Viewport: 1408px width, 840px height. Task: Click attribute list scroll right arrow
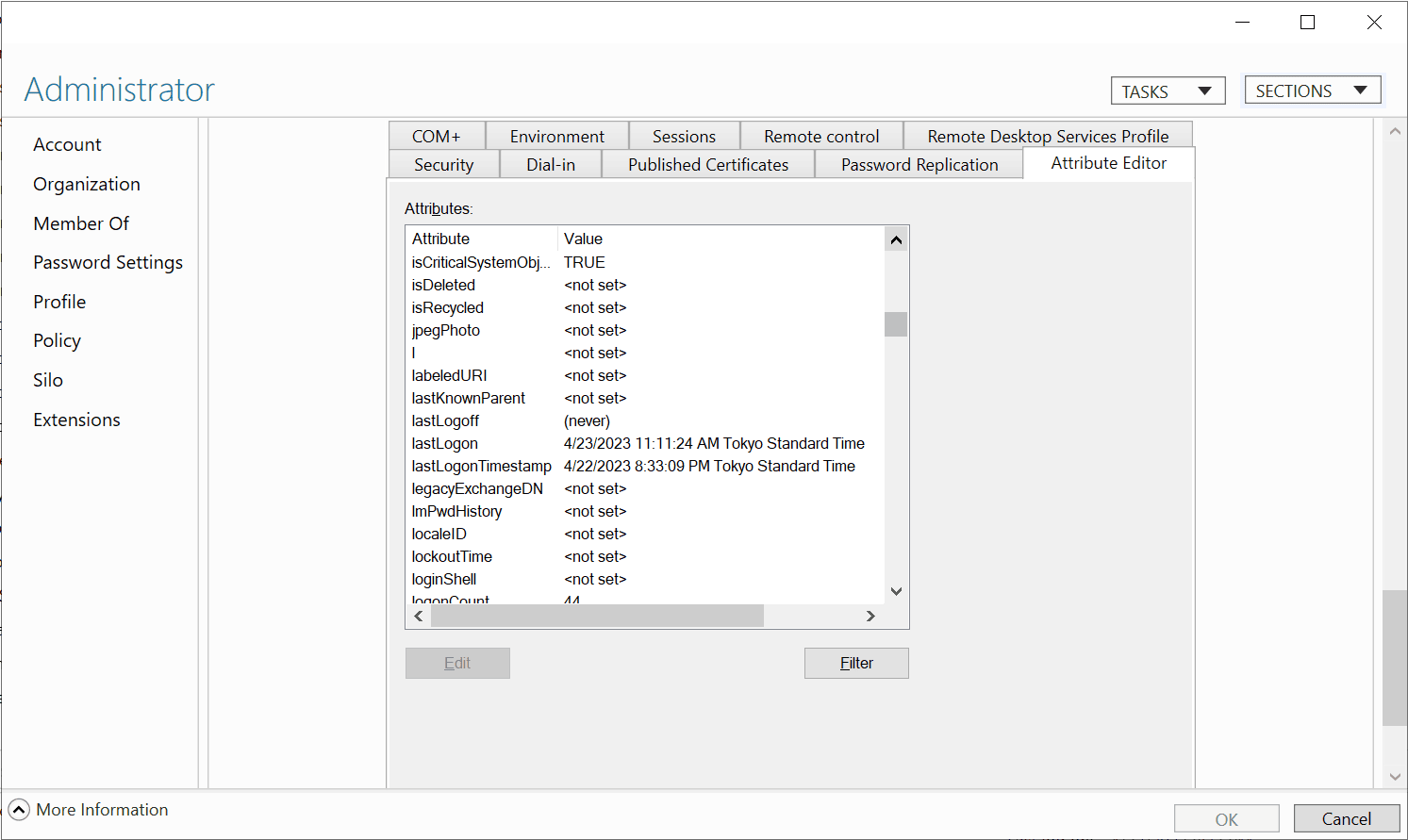click(x=870, y=616)
